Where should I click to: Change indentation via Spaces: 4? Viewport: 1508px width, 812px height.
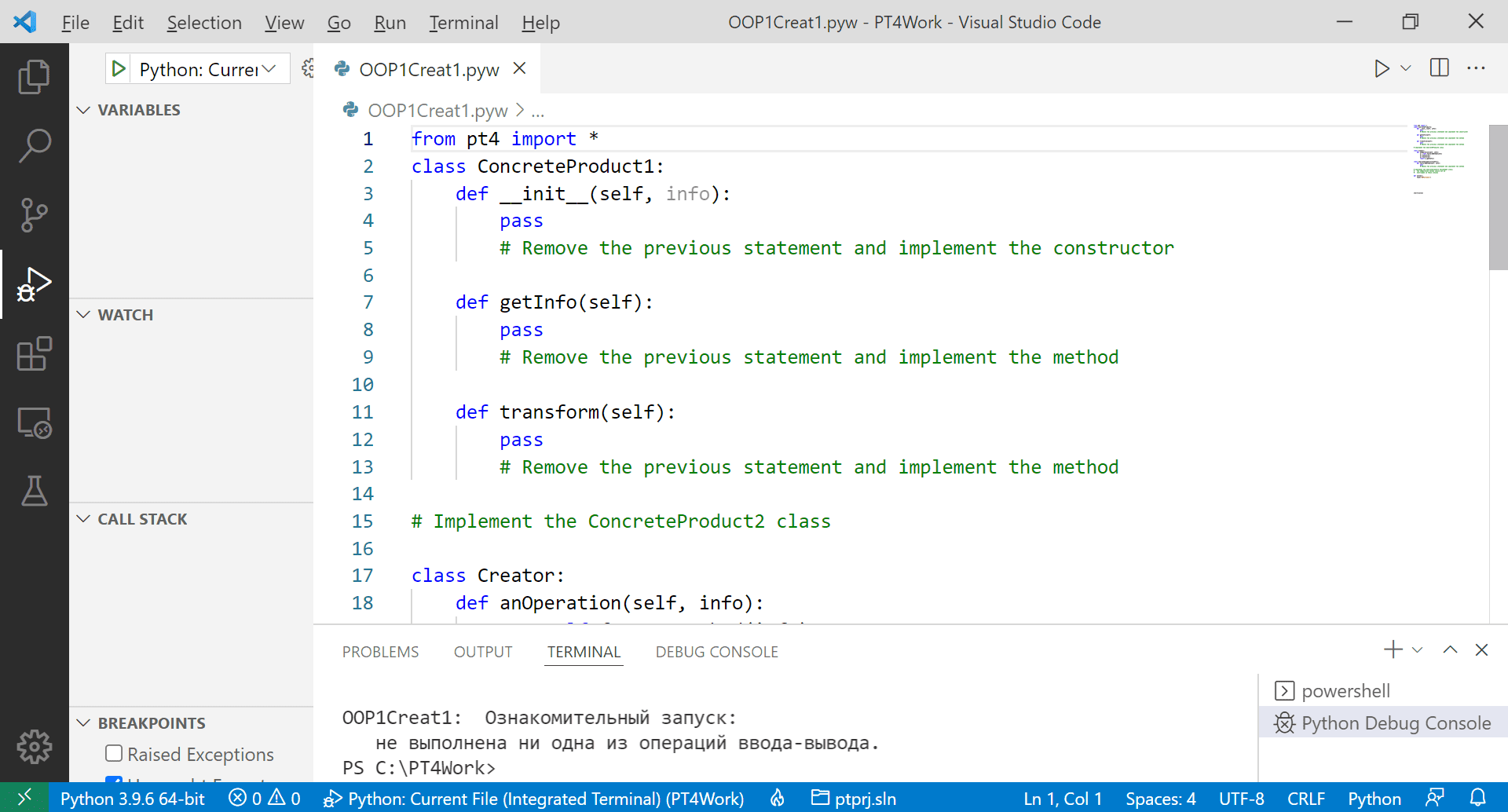click(x=1160, y=798)
